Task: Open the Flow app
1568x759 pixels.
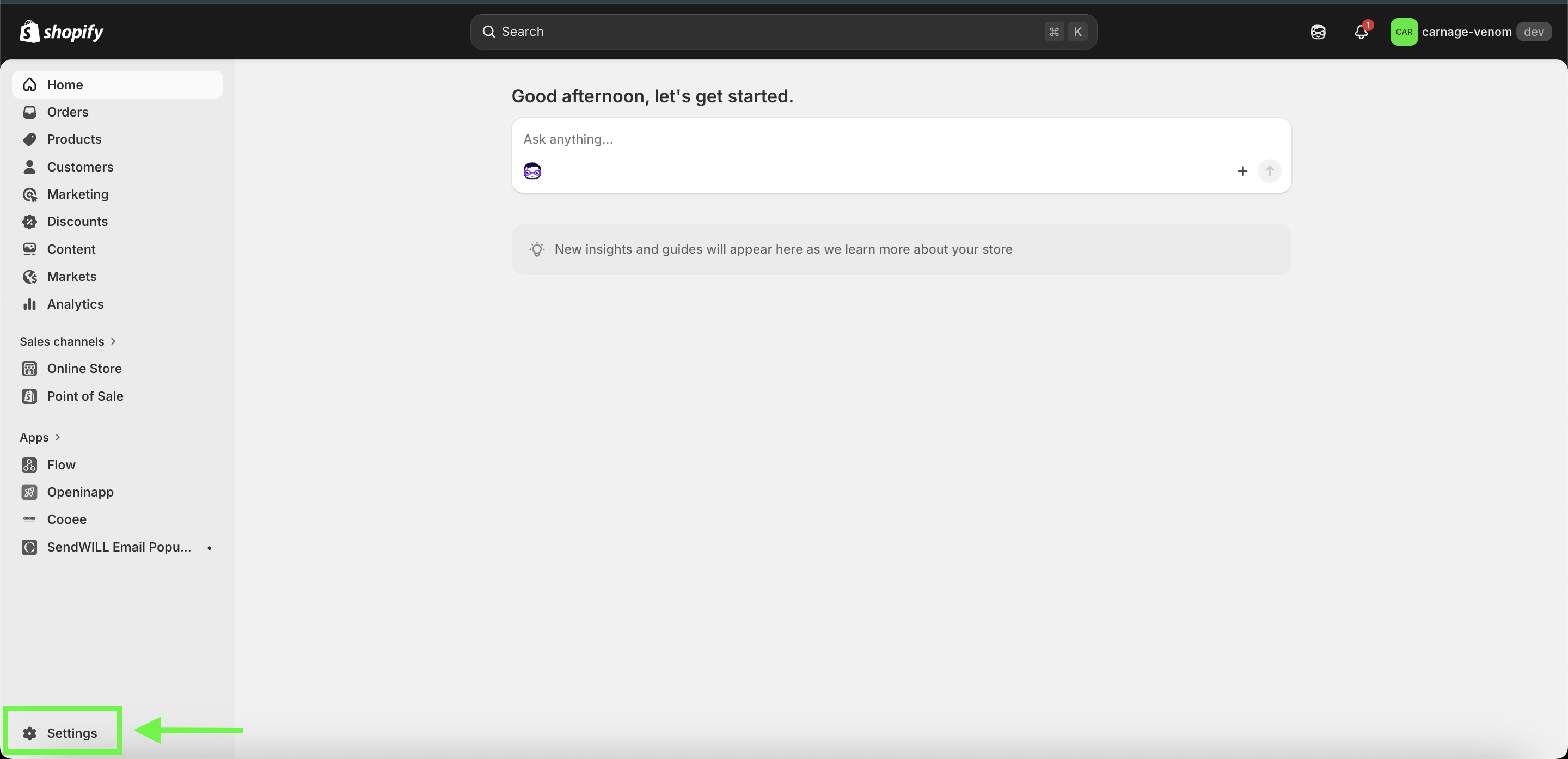Action: [x=61, y=464]
